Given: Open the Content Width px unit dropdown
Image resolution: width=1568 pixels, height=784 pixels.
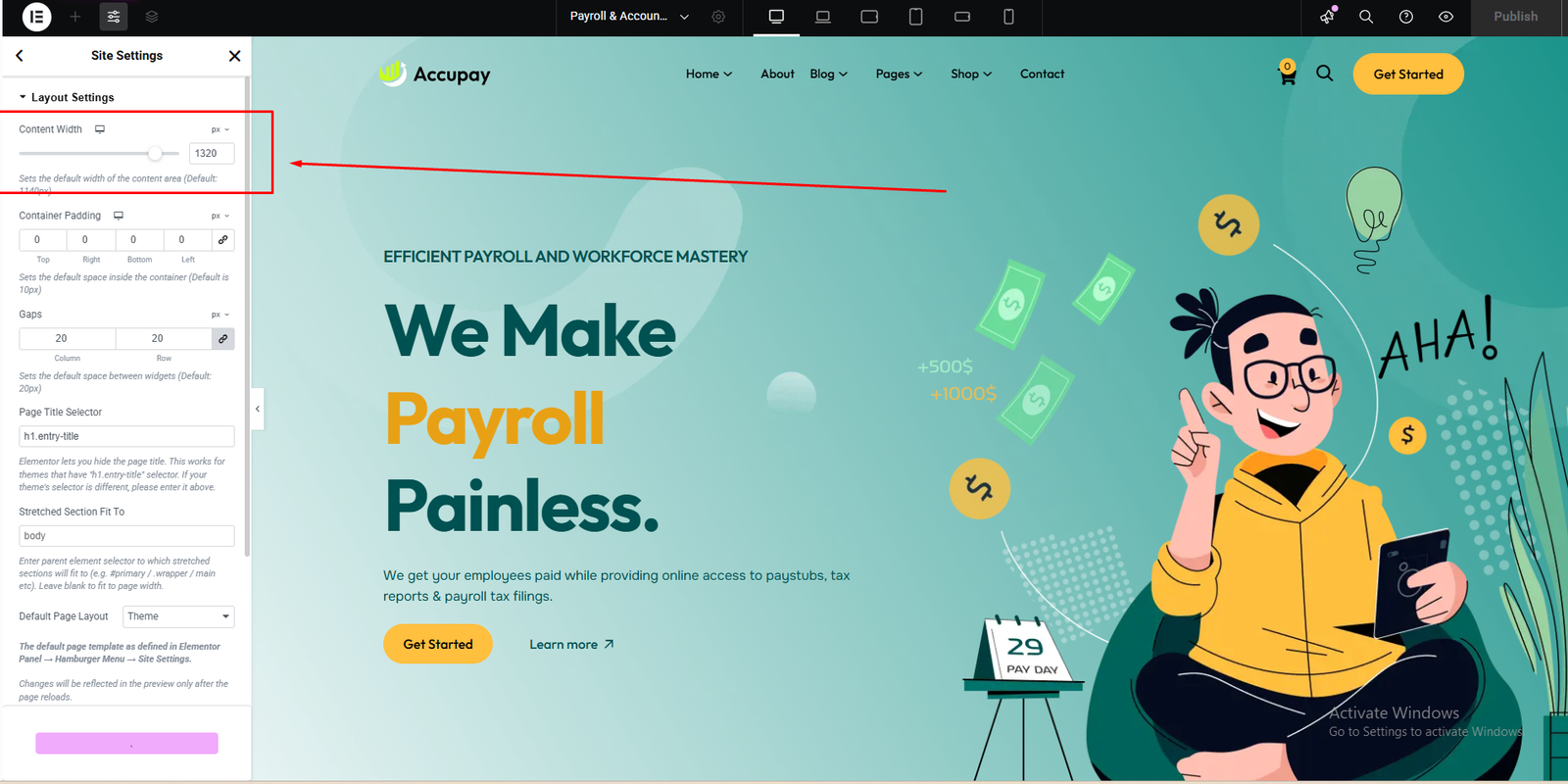Looking at the screenshot, I should 220,129.
